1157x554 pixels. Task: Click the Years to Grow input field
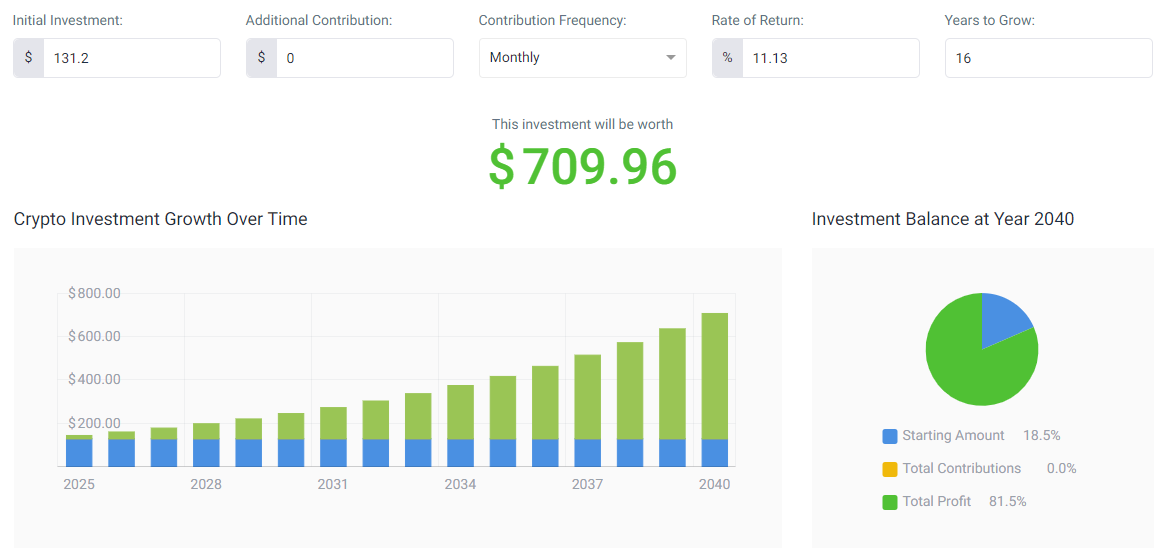point(1049,58)
